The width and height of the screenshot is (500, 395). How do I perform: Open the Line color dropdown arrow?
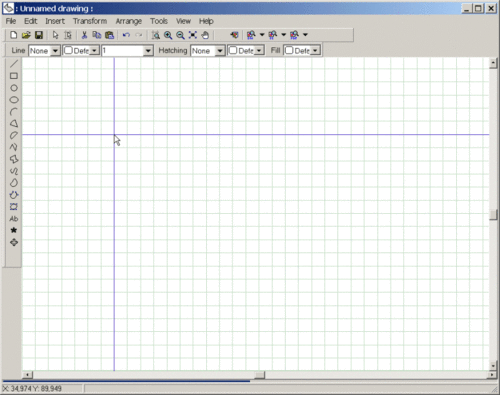click(x=95, y=51)
